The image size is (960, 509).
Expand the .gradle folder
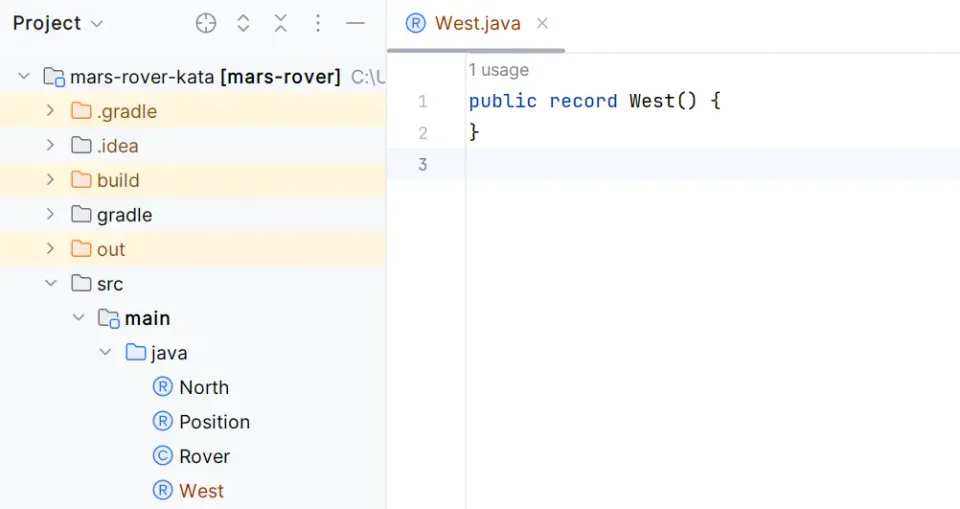coord(50,111)
